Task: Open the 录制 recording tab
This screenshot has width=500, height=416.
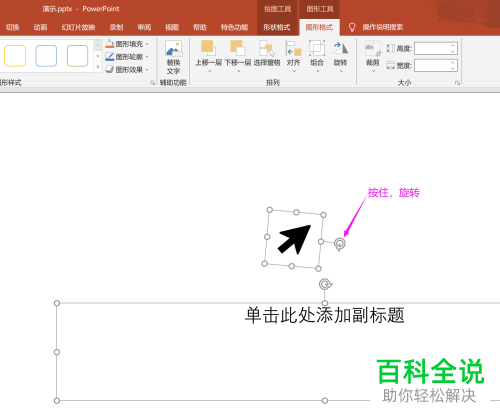Action: [x=116, y=27]
